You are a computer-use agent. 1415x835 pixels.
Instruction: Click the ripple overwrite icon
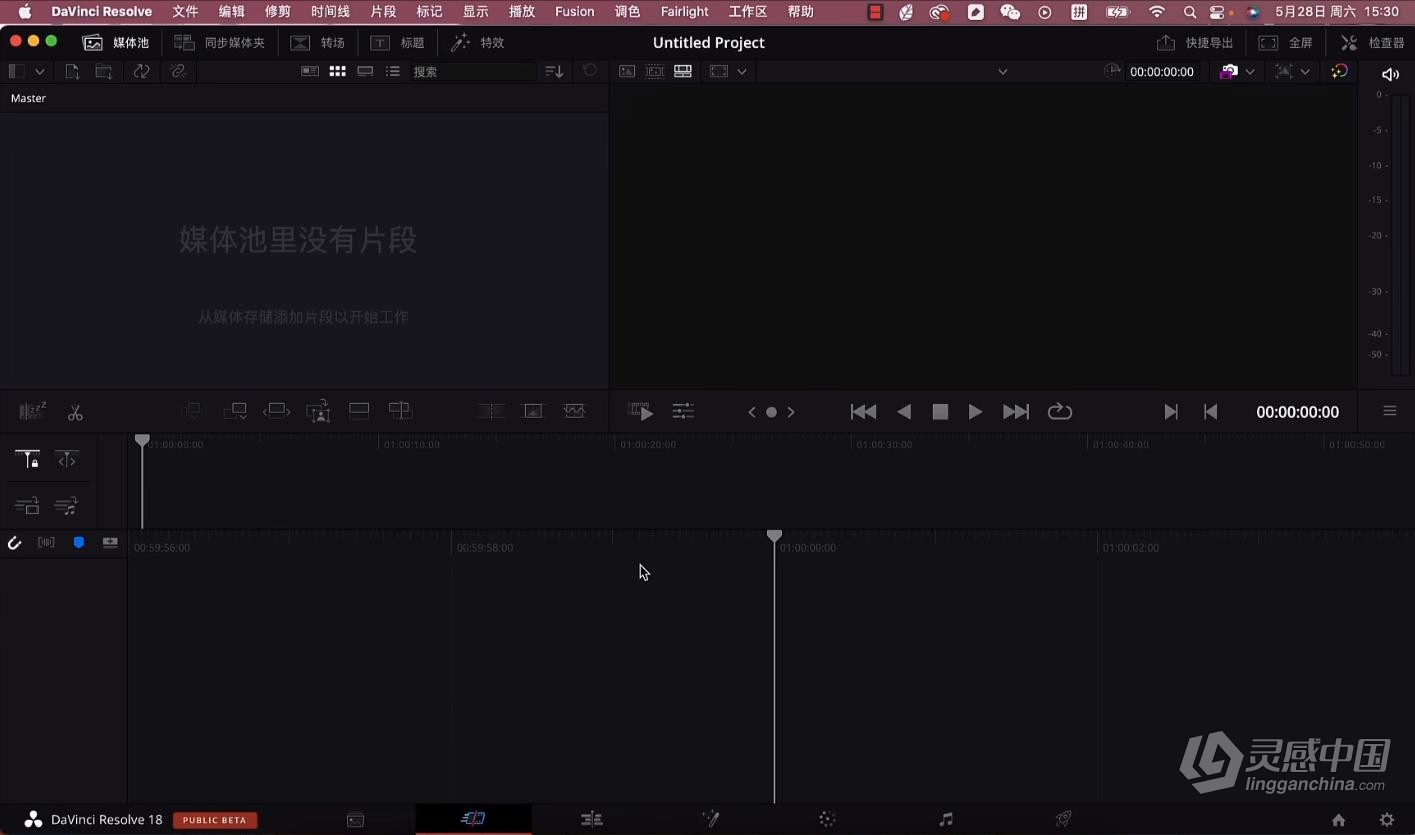pos(277,411)
